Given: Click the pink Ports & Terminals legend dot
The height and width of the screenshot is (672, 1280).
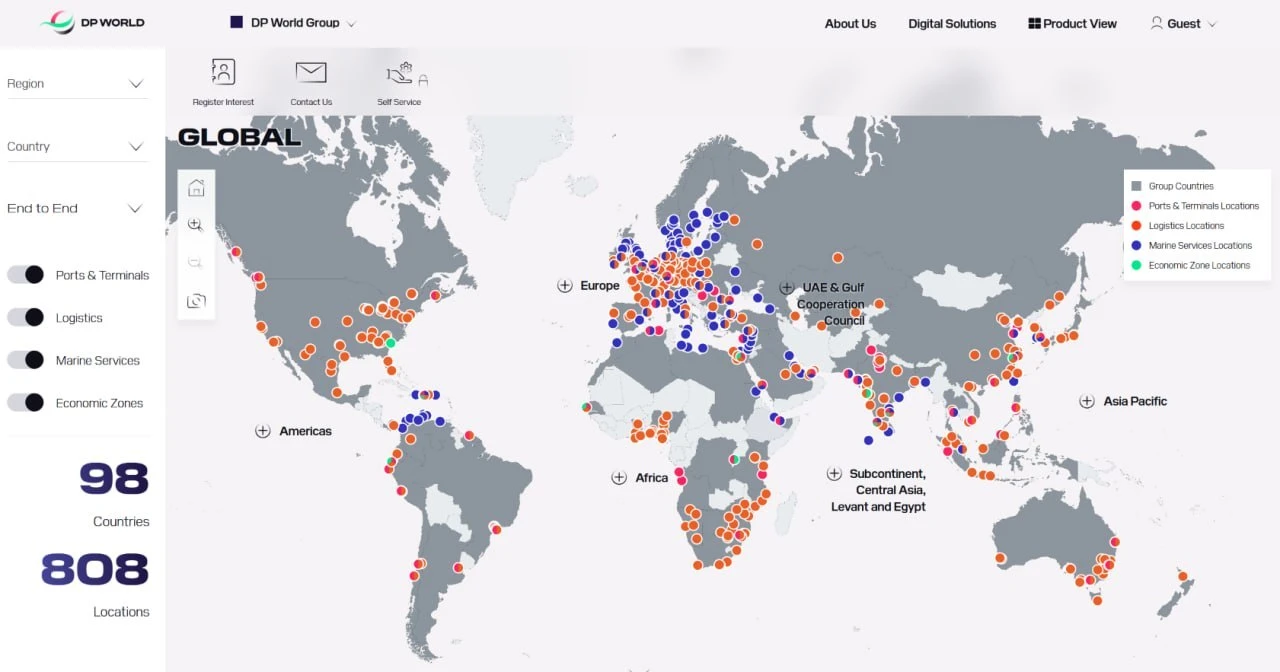Looking at the screenshot, I should point(1136,205).
